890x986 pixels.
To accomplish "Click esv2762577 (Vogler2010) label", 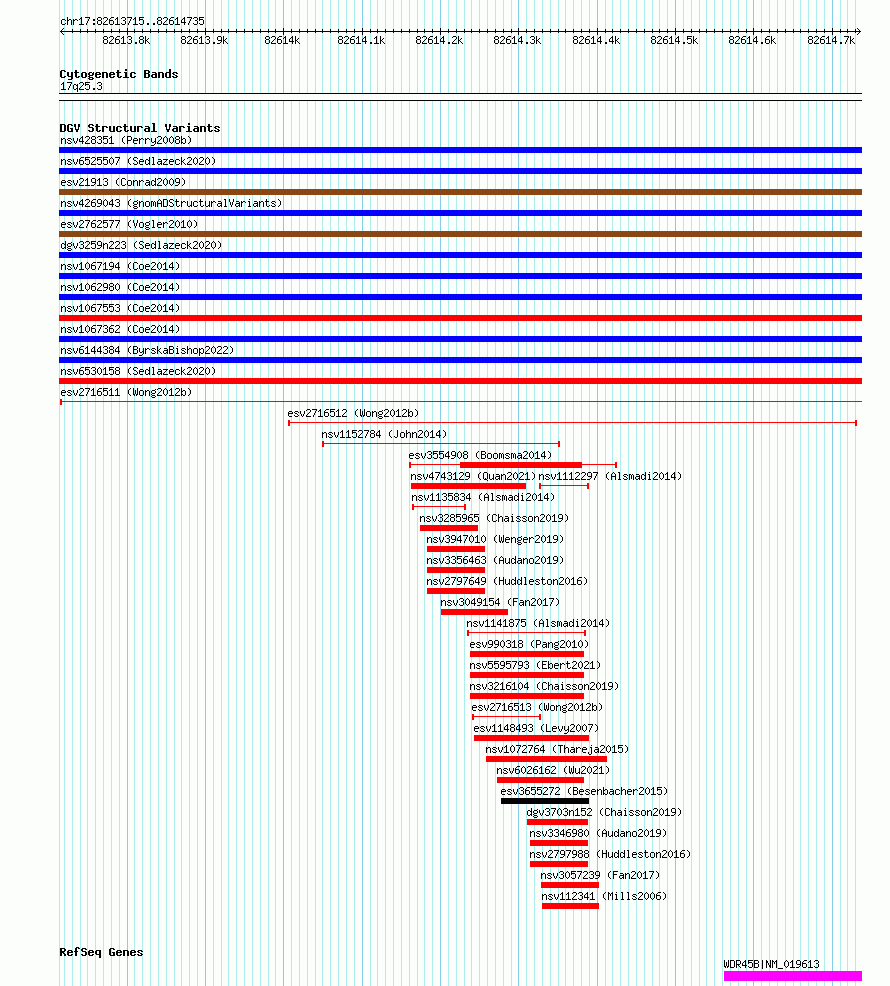I will pos(129,224).
